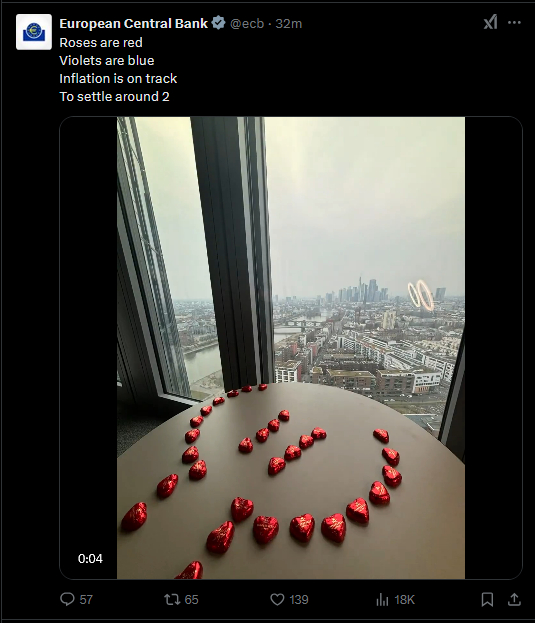This screenshot has width=535, height=623.
Task: Bookmark this post
Action: pos(487,599)
